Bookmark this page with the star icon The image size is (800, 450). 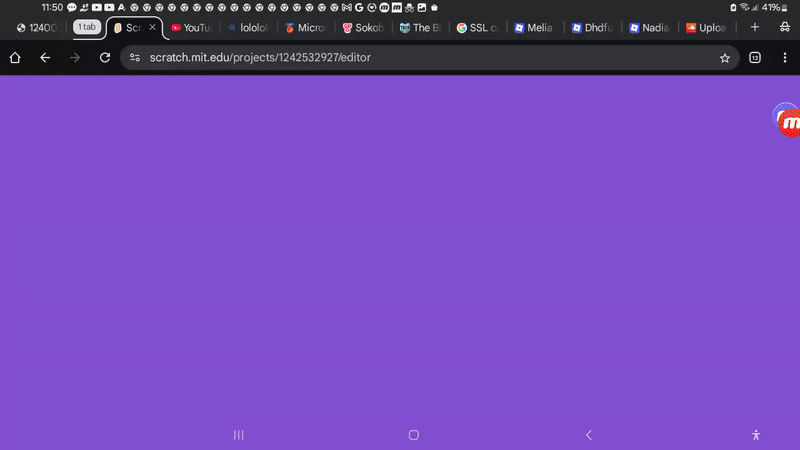724,58
